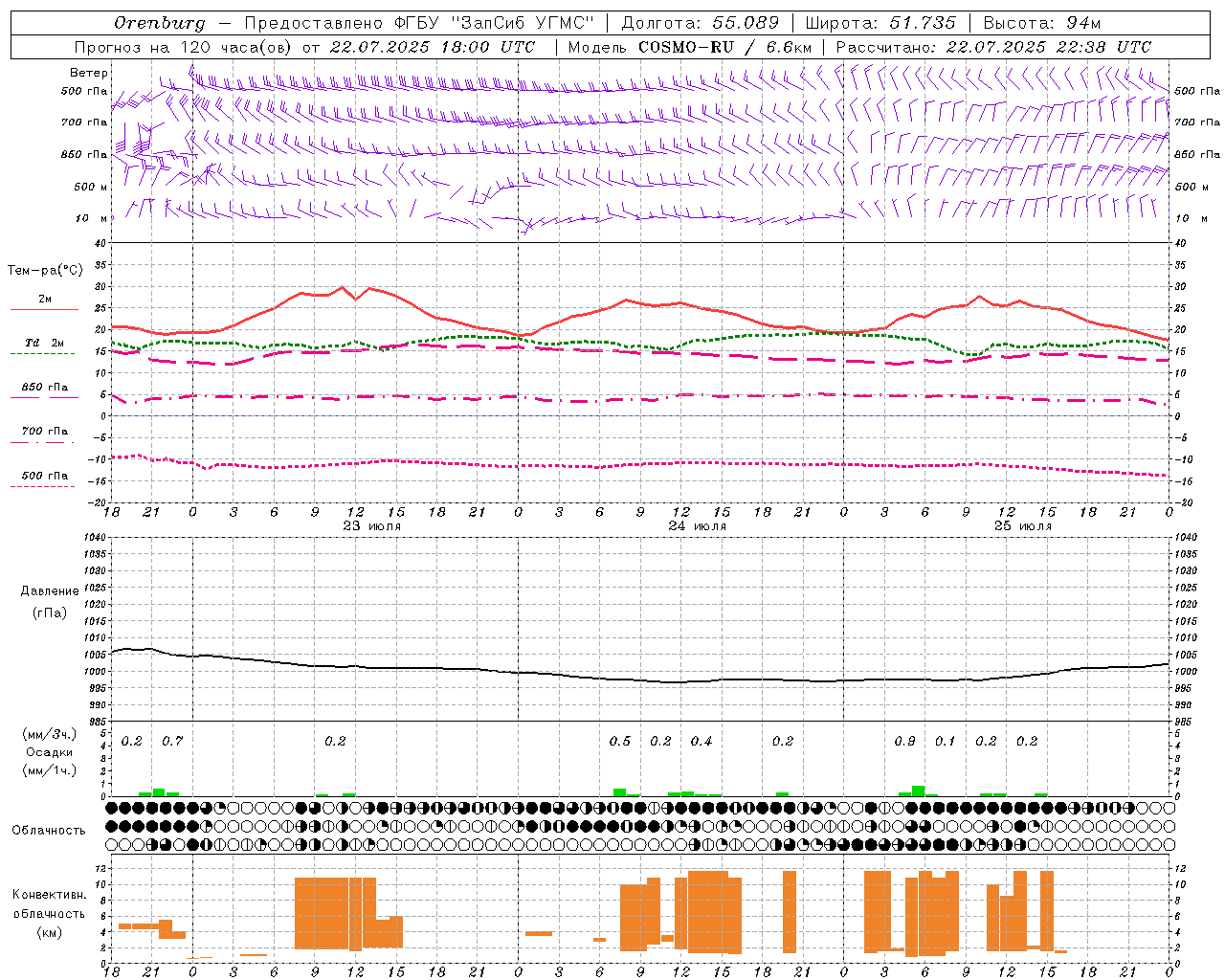Screen dimensions: 1225x980
Task: Click the forecast start "22.07.2025 18:00 UTC"
Action: click(x=434, y=47)
